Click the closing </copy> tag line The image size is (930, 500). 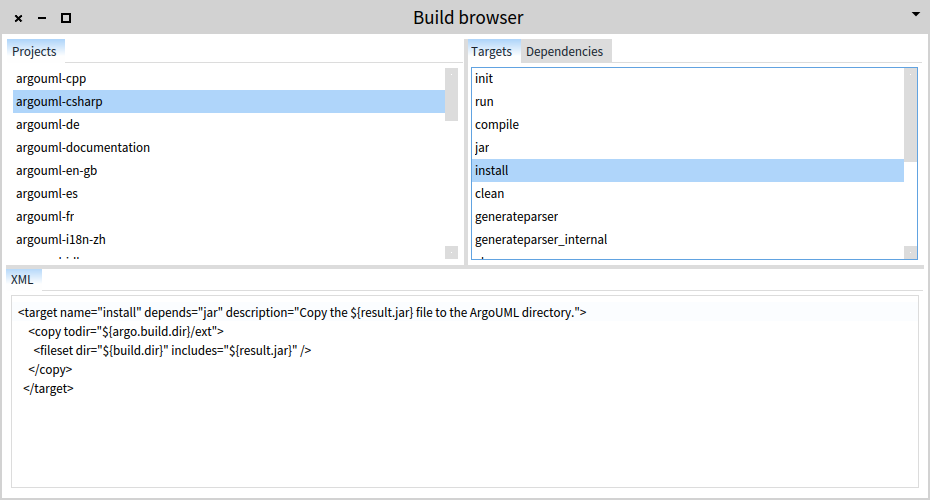(x=50, y=370)
